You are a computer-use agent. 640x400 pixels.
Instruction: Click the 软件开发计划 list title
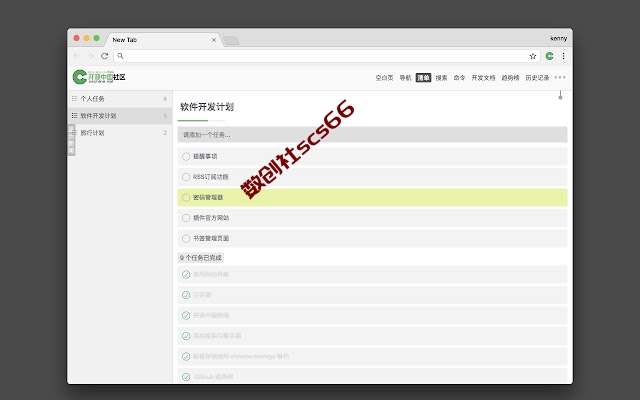click(x=207, y=107)
